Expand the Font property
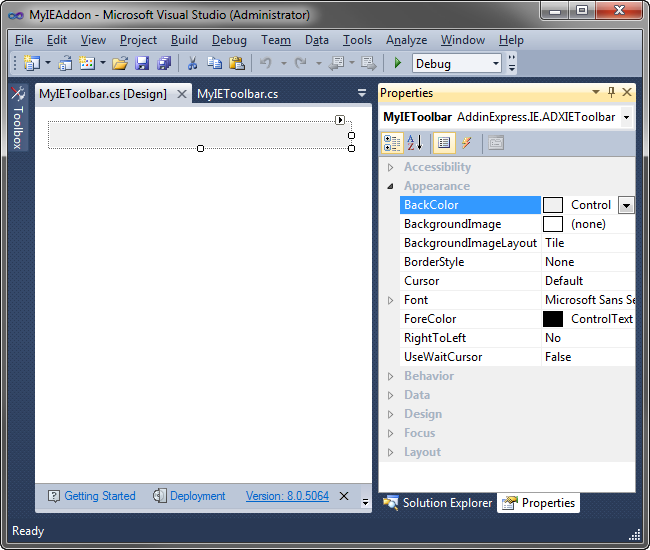Viewport: 650px width, 550px height. (390, 300)
